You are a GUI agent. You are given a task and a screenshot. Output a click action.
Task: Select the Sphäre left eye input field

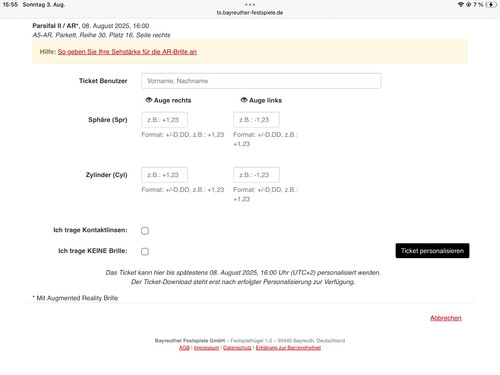(x=256, y=120)
